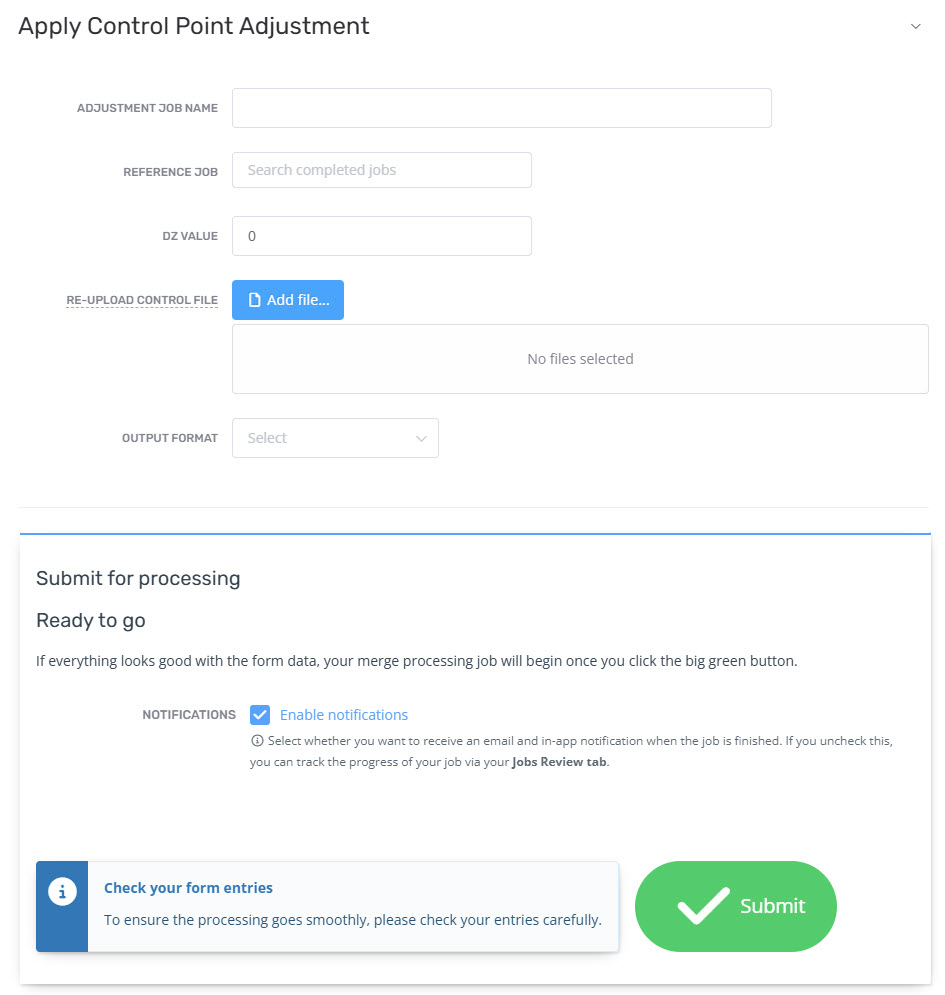Click the document icon on the Add file button
Screen dimensions: 945x995
pyautogui.click(x=253, y=299)
